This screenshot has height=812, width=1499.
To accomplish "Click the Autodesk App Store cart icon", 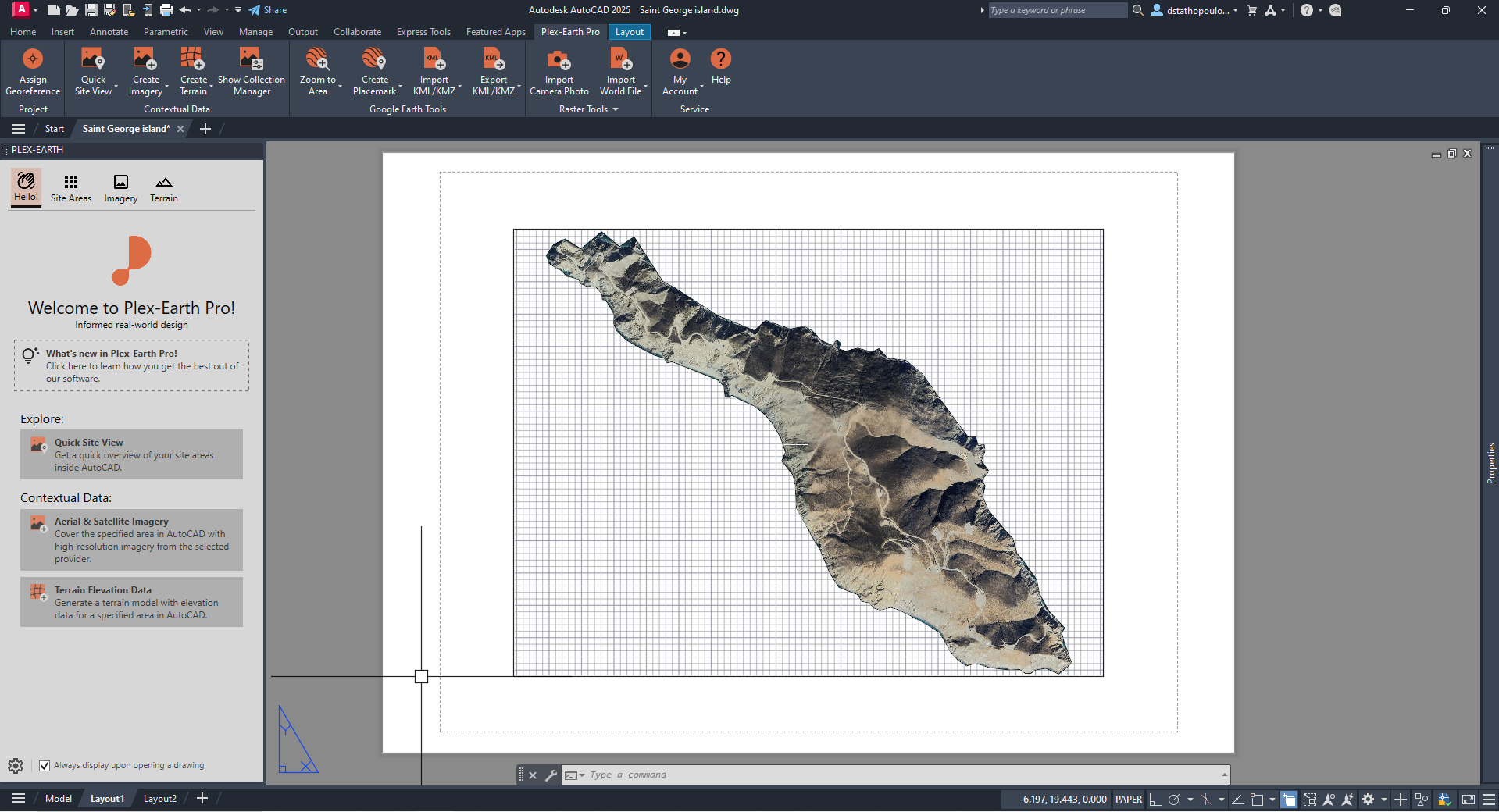I will tap(1252, 10).
